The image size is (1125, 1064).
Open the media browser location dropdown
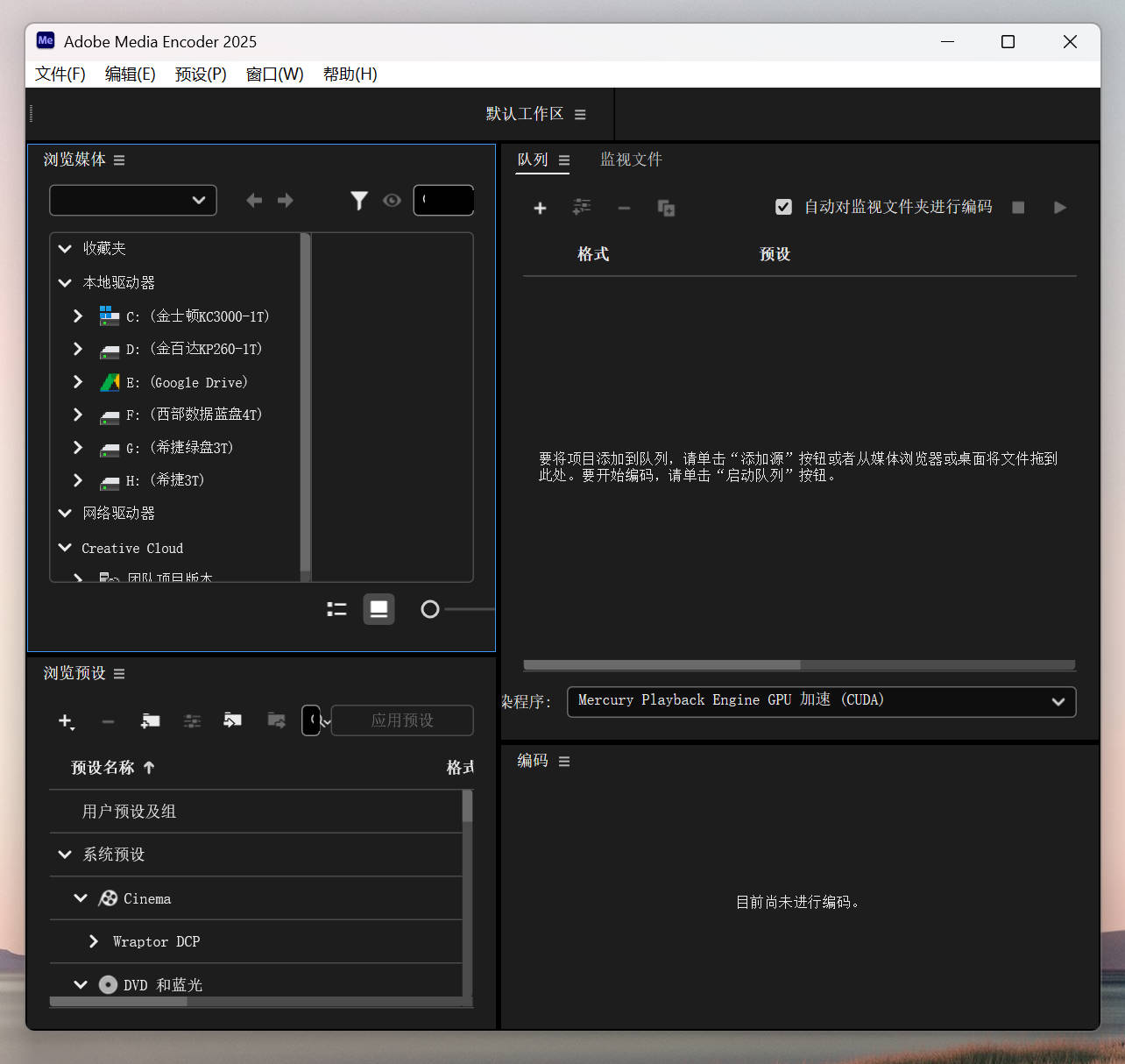click(133, 200)
